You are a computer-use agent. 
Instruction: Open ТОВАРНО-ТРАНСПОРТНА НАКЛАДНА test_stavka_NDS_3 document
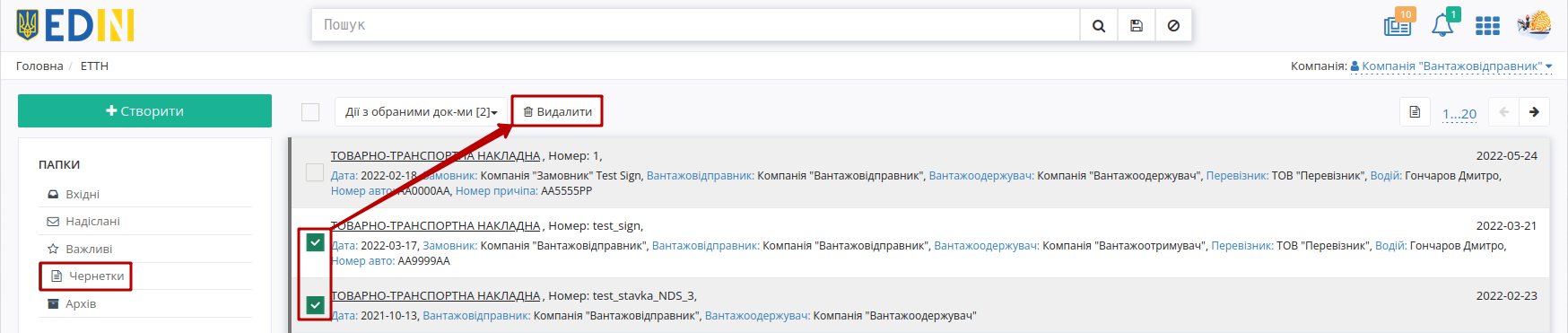(x=435, y=296)
